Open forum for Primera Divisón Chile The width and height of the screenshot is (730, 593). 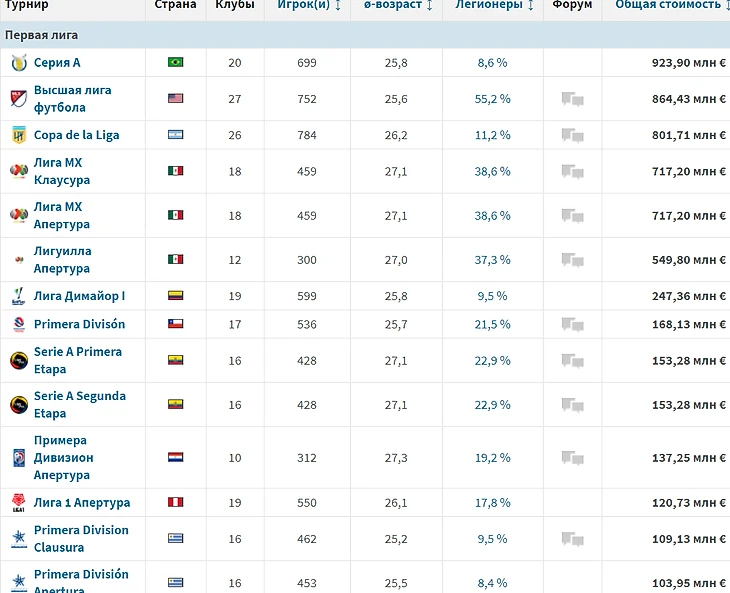(x=572, y=324)
